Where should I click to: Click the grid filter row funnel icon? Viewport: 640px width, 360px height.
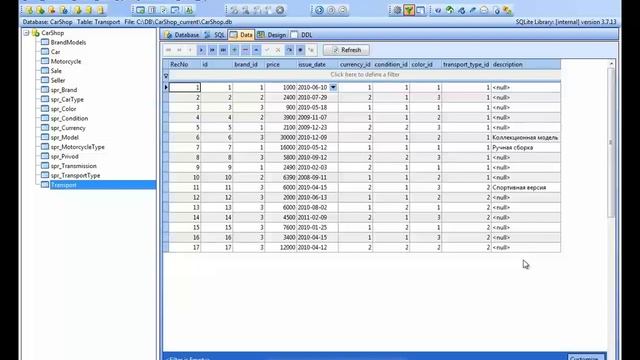coord(166,75)
